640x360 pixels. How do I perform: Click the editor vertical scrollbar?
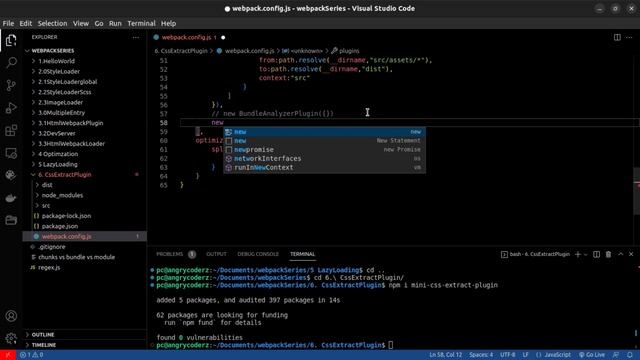[637, 191]
